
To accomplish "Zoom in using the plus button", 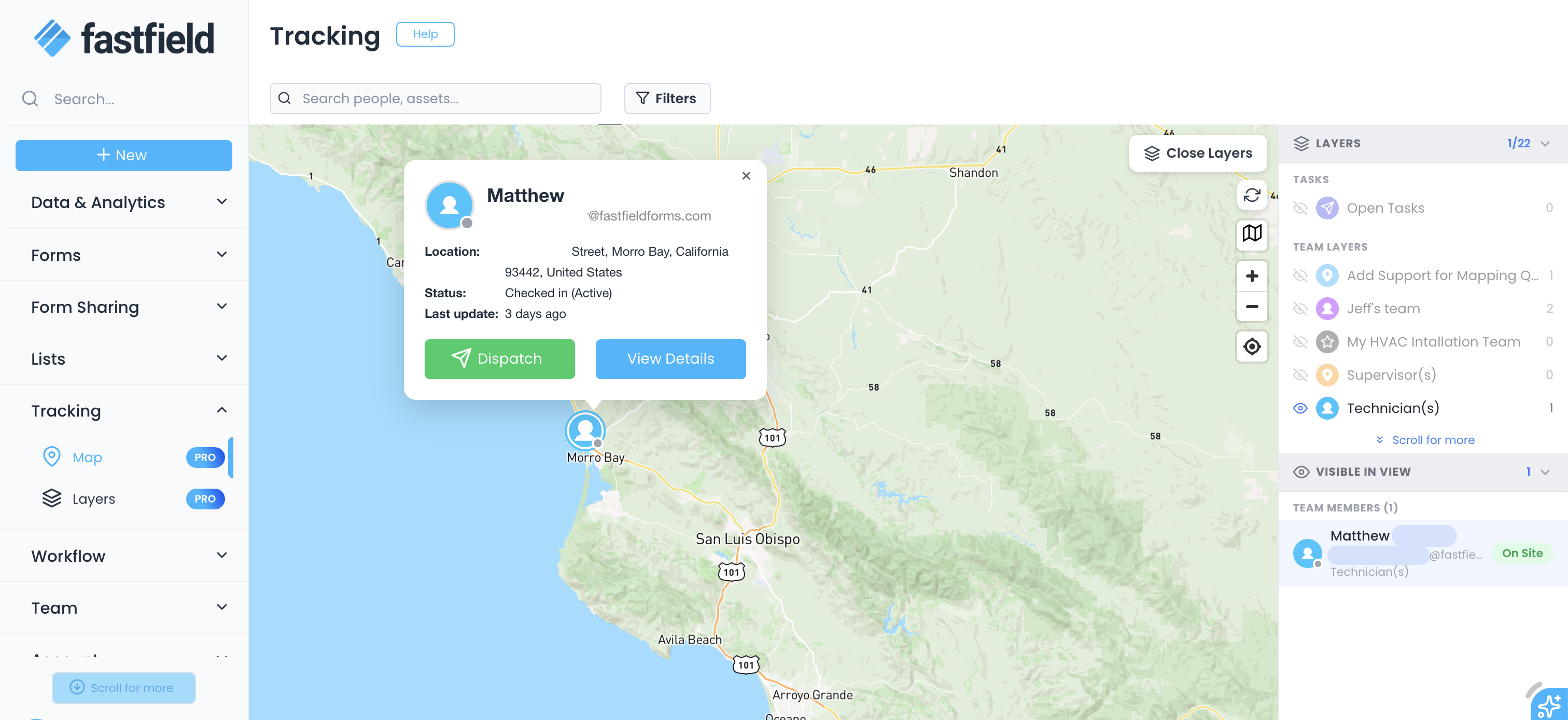I will coord(1252,276).
